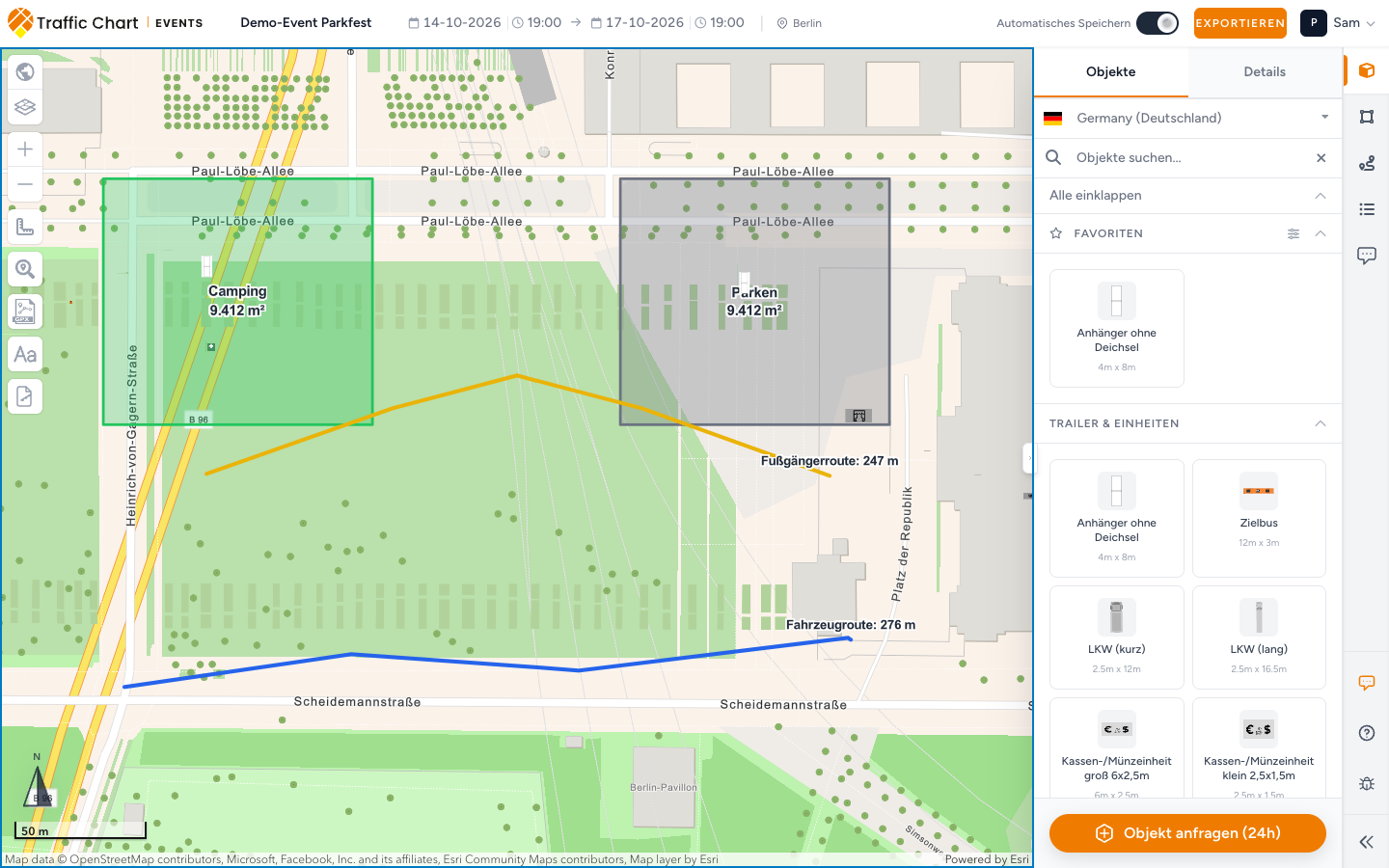The width and height of the screenshot is (1389, 868).
Task: Open the comments sidebar icon
Action: pos(1367,256)
